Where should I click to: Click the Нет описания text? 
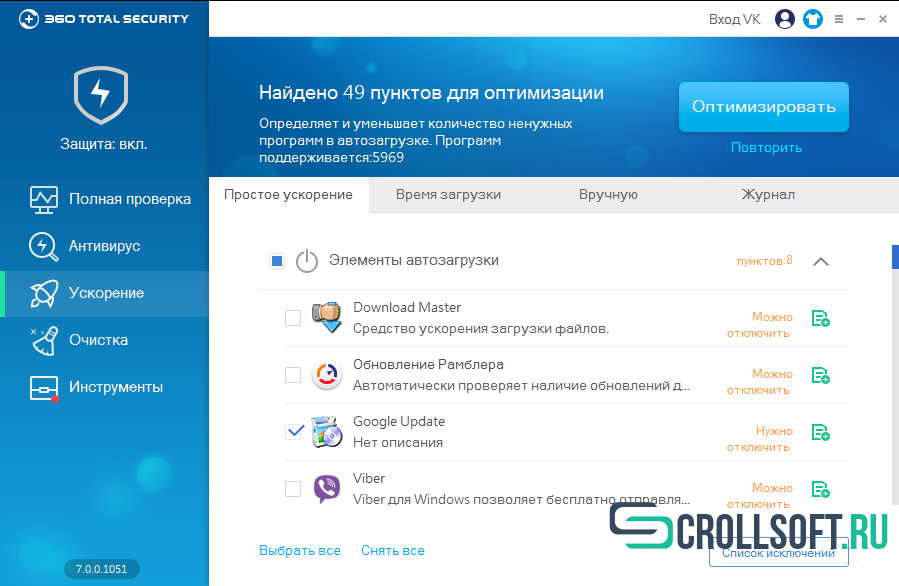pyautogui.click(x=398, y=443)
